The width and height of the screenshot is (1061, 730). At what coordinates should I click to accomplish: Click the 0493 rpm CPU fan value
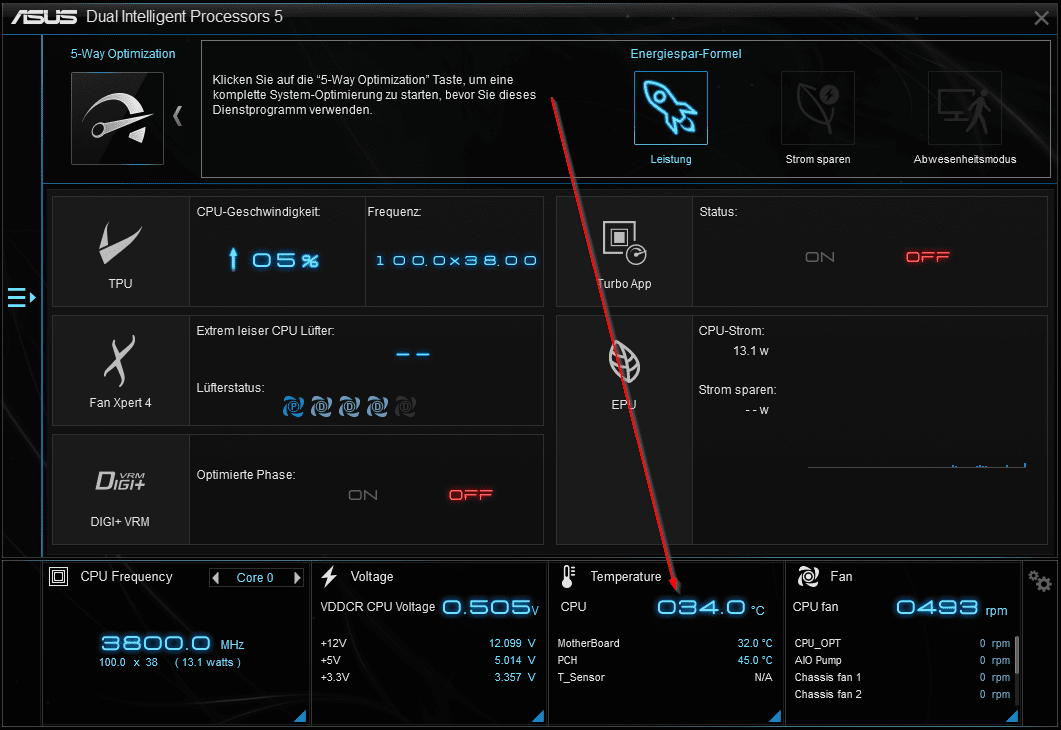pos(951,608)
